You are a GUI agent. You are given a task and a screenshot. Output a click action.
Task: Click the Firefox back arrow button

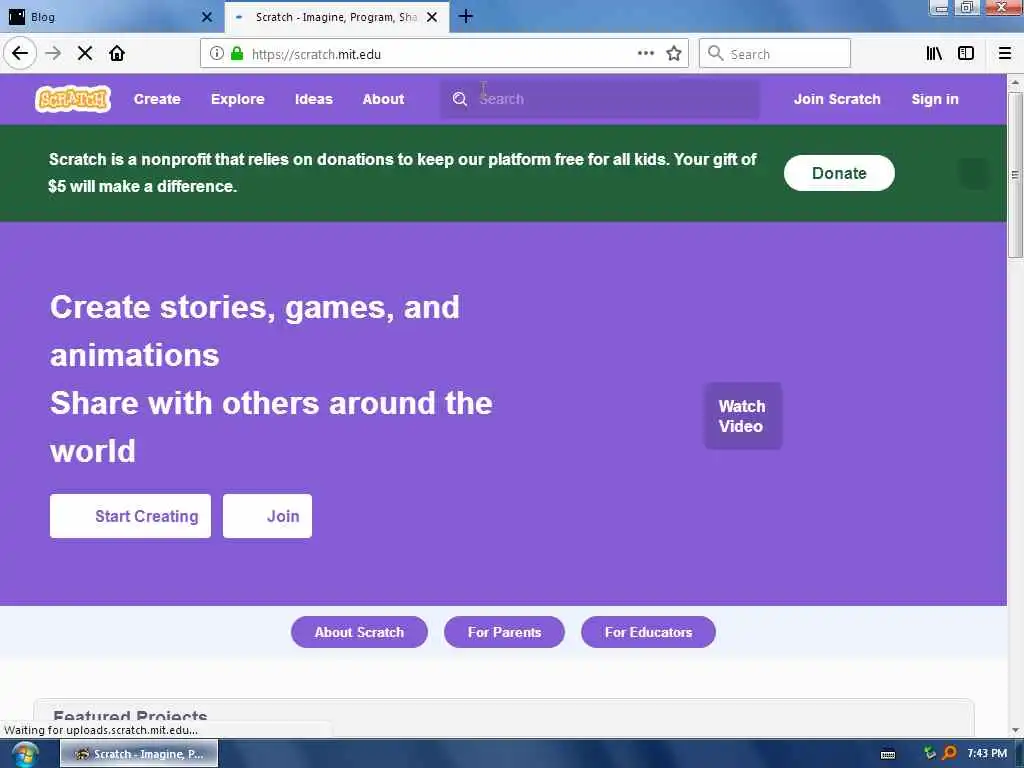pyautogui.click(x=20, y=54)
